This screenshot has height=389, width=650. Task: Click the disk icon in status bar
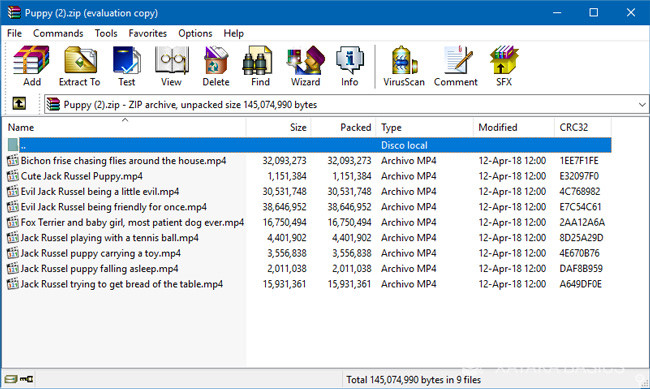tap(11, 379)
